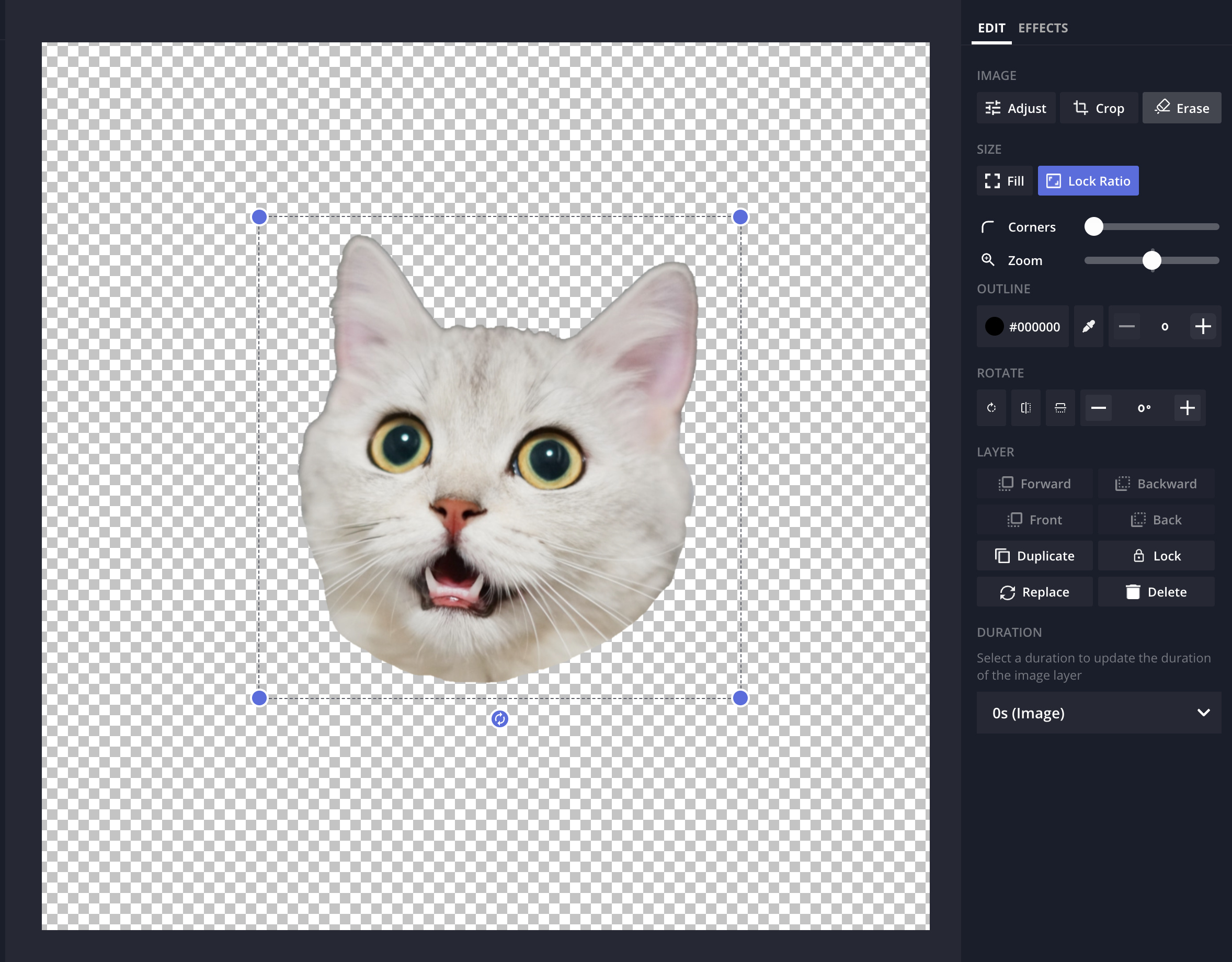This screenshot has width=1232, height=962.
Task: Switch to Fill size mode
Action: [1004, 180]
